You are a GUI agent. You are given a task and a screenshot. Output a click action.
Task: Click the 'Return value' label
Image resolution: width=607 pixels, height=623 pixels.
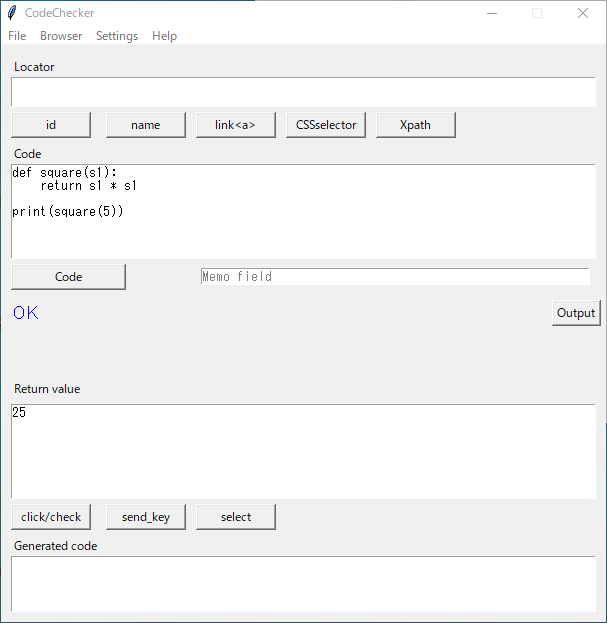[47, 389]
